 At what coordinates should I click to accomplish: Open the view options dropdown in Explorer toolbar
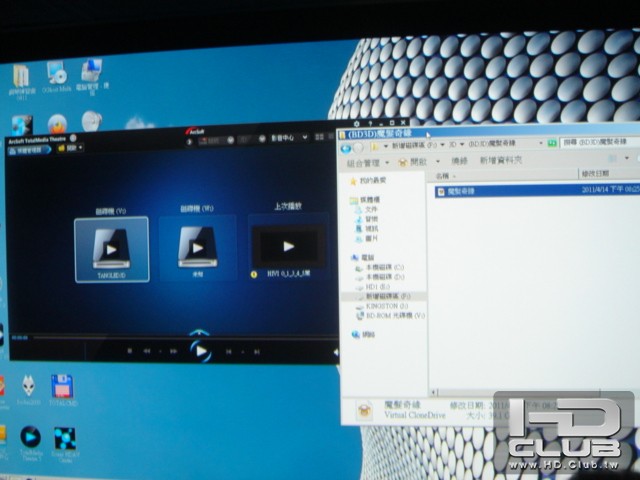[x=627, y=158]
